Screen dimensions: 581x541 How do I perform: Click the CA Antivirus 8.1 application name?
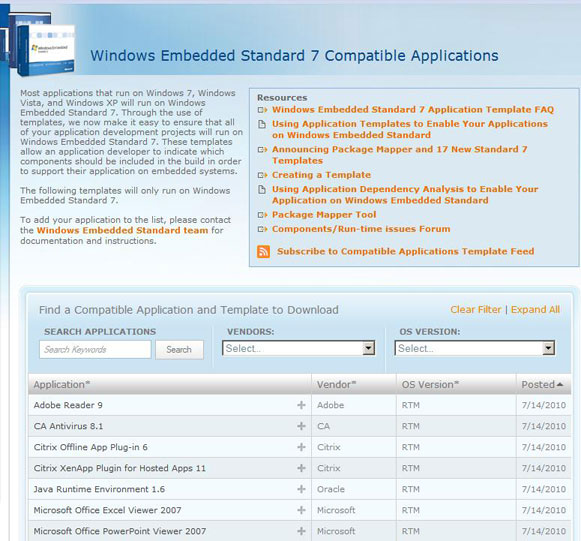pyautogui.click(x=69, y=426)
